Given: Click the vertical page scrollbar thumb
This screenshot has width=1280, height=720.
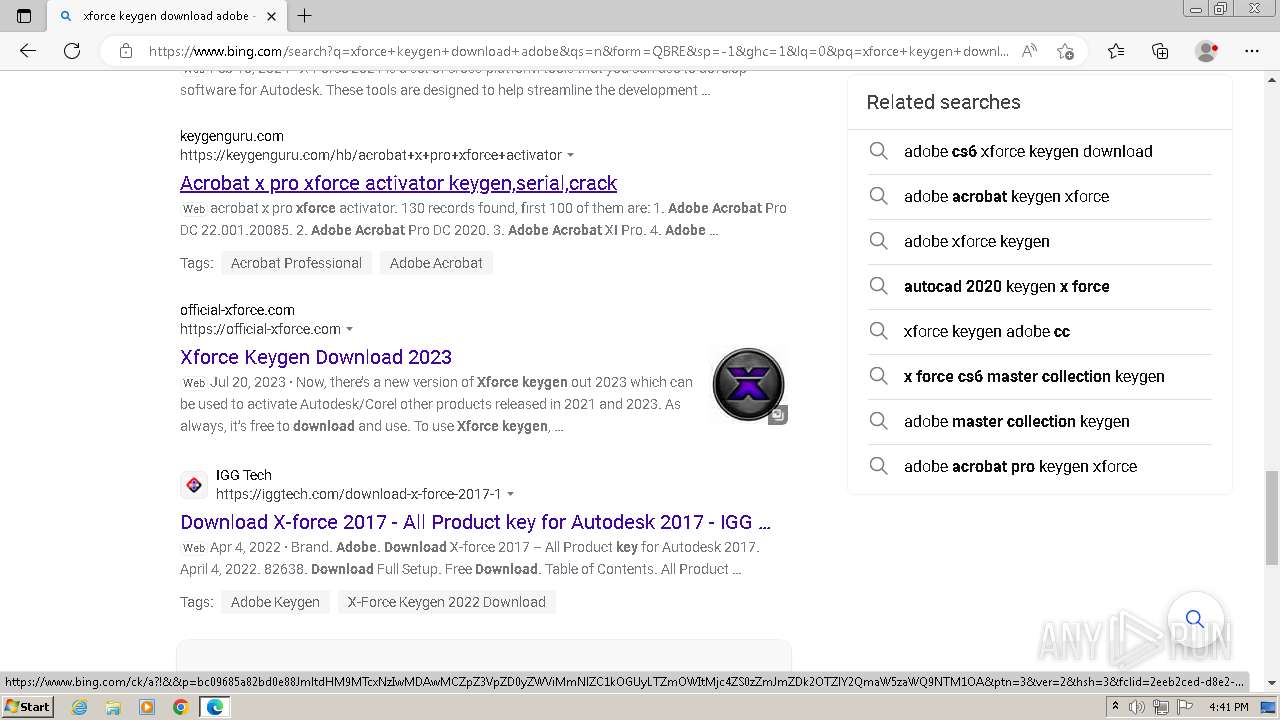Looking at the screenshot, I should 1272,517.
